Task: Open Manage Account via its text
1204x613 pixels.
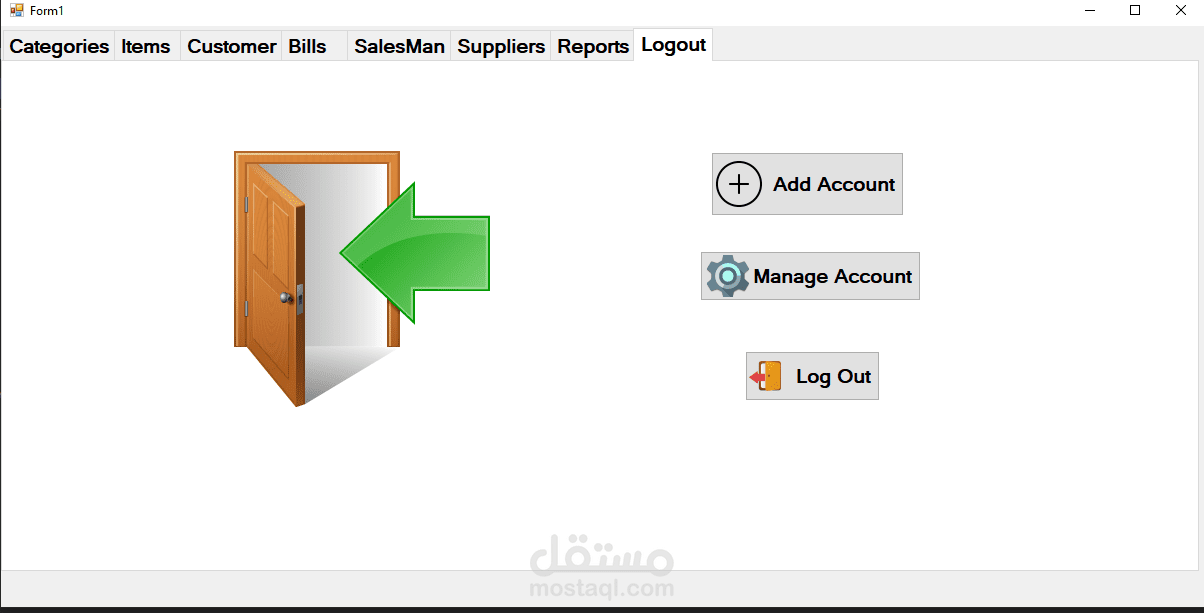Action: tap(833, 276)
